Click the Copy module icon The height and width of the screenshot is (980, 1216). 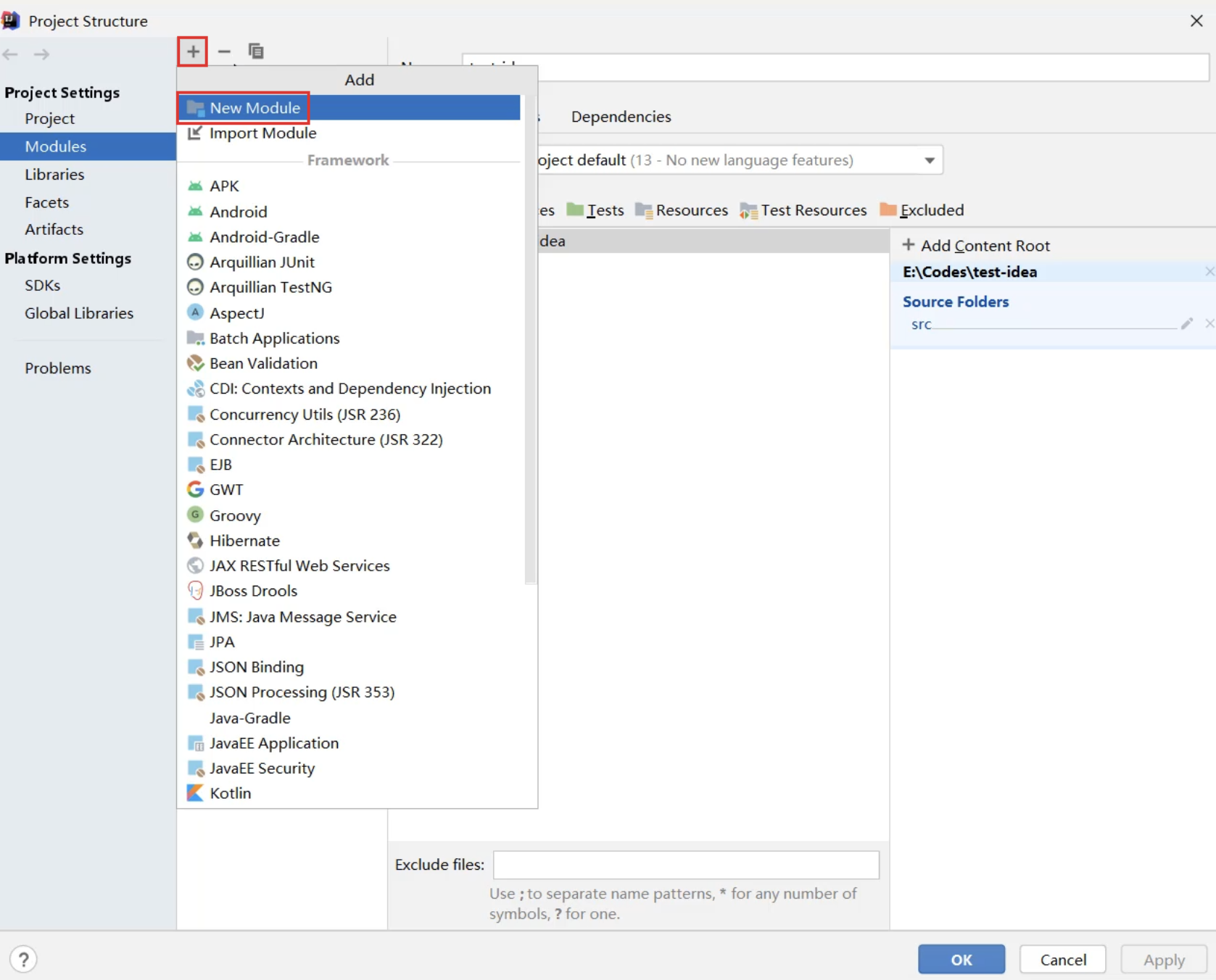coord(256,51)
